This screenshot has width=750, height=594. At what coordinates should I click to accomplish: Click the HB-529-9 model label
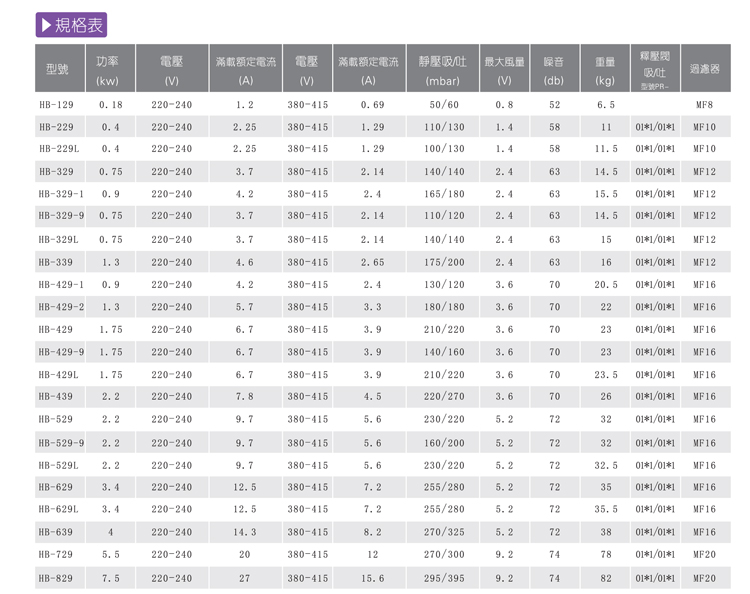click(61, 443)
